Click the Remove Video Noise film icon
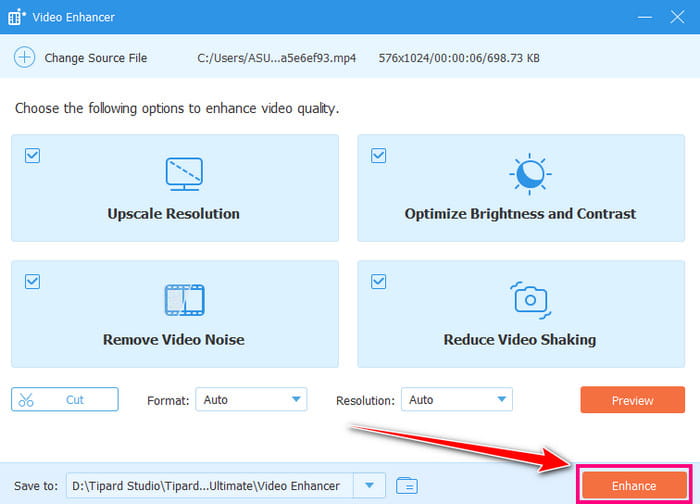 184,300
